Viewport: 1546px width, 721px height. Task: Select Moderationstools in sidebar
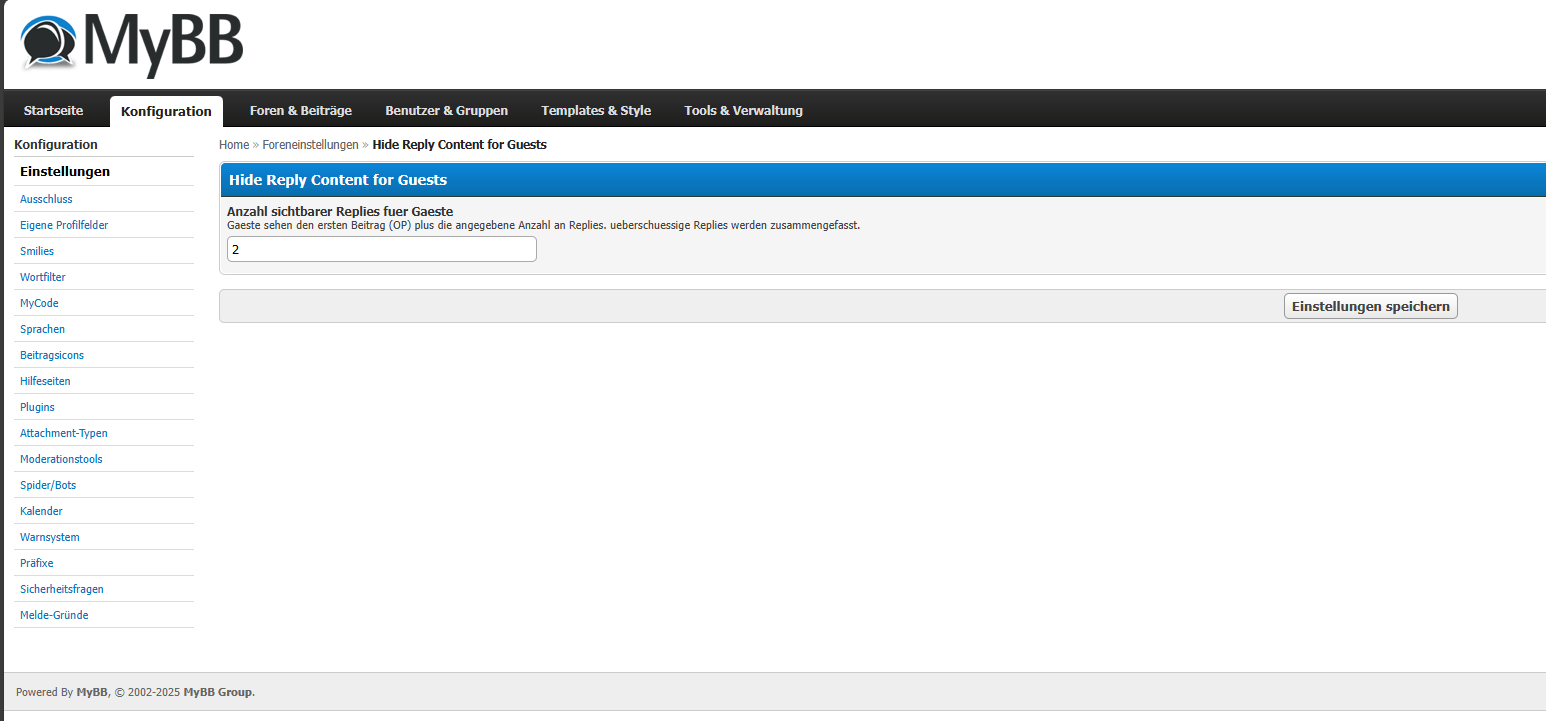(61, 459)
